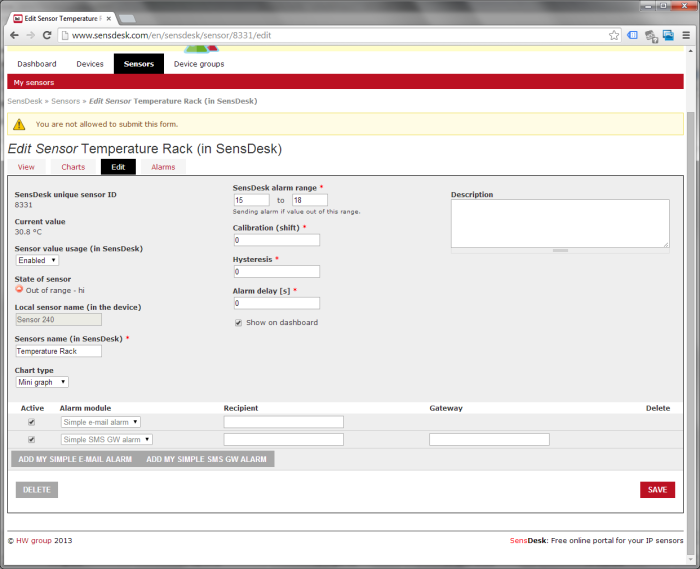The image size is (700, 569).
Task: Click the Description textarea resize handle
Action: coord(559,250)
